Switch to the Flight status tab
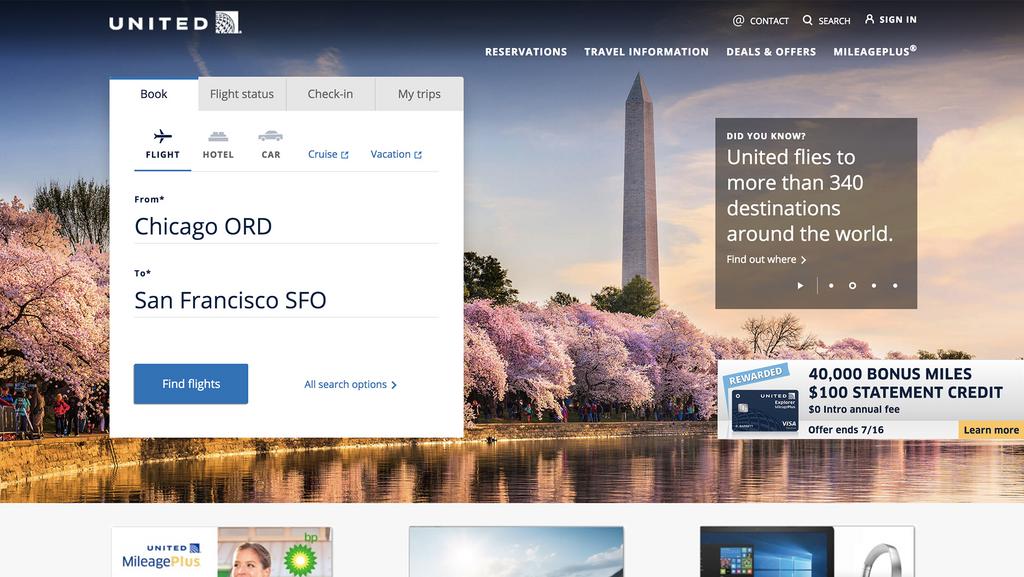Viewport: 1024px width, 577px height. [242, 94]
